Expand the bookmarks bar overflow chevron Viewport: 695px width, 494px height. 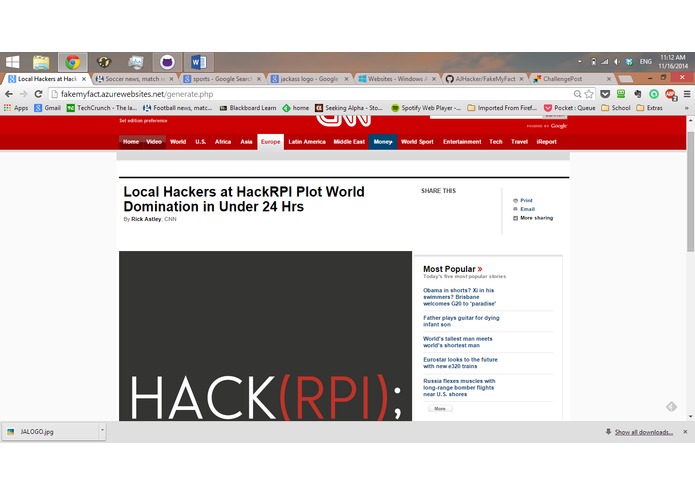[687, 108]
